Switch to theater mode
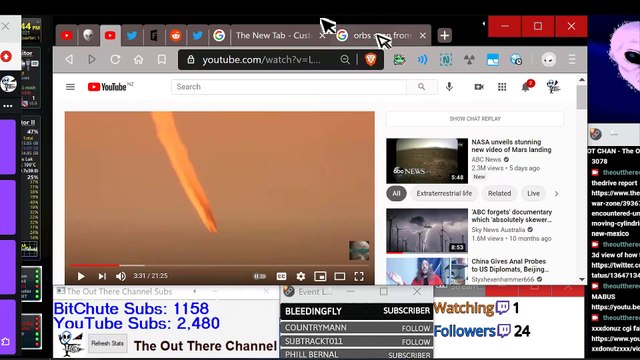Screen dimensions: 640x360 point(340,276)
